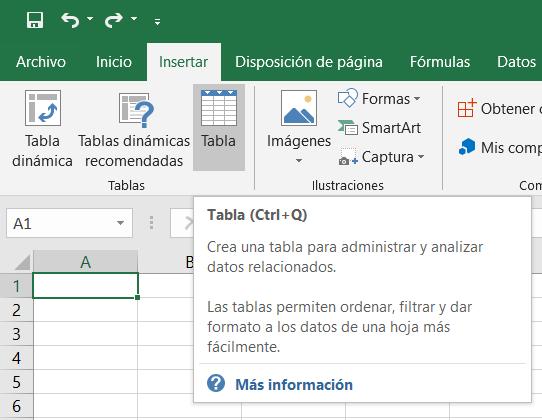This screenshot has height=420, width=542.
Task: Click Obtener complementos icon
Action: (467, 108)
